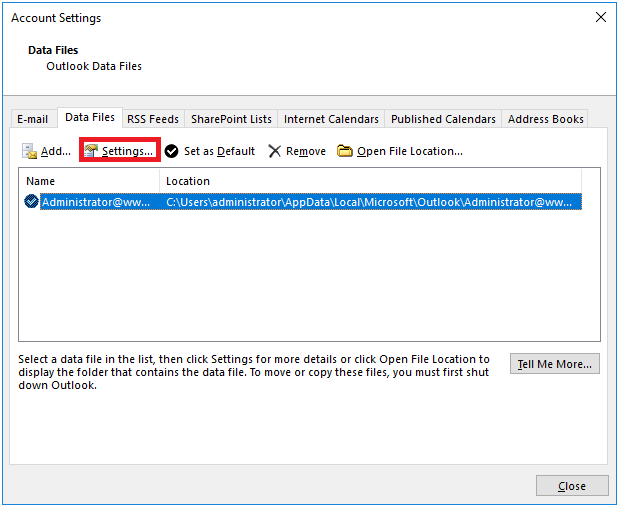Select the Data Files tab

90,117
